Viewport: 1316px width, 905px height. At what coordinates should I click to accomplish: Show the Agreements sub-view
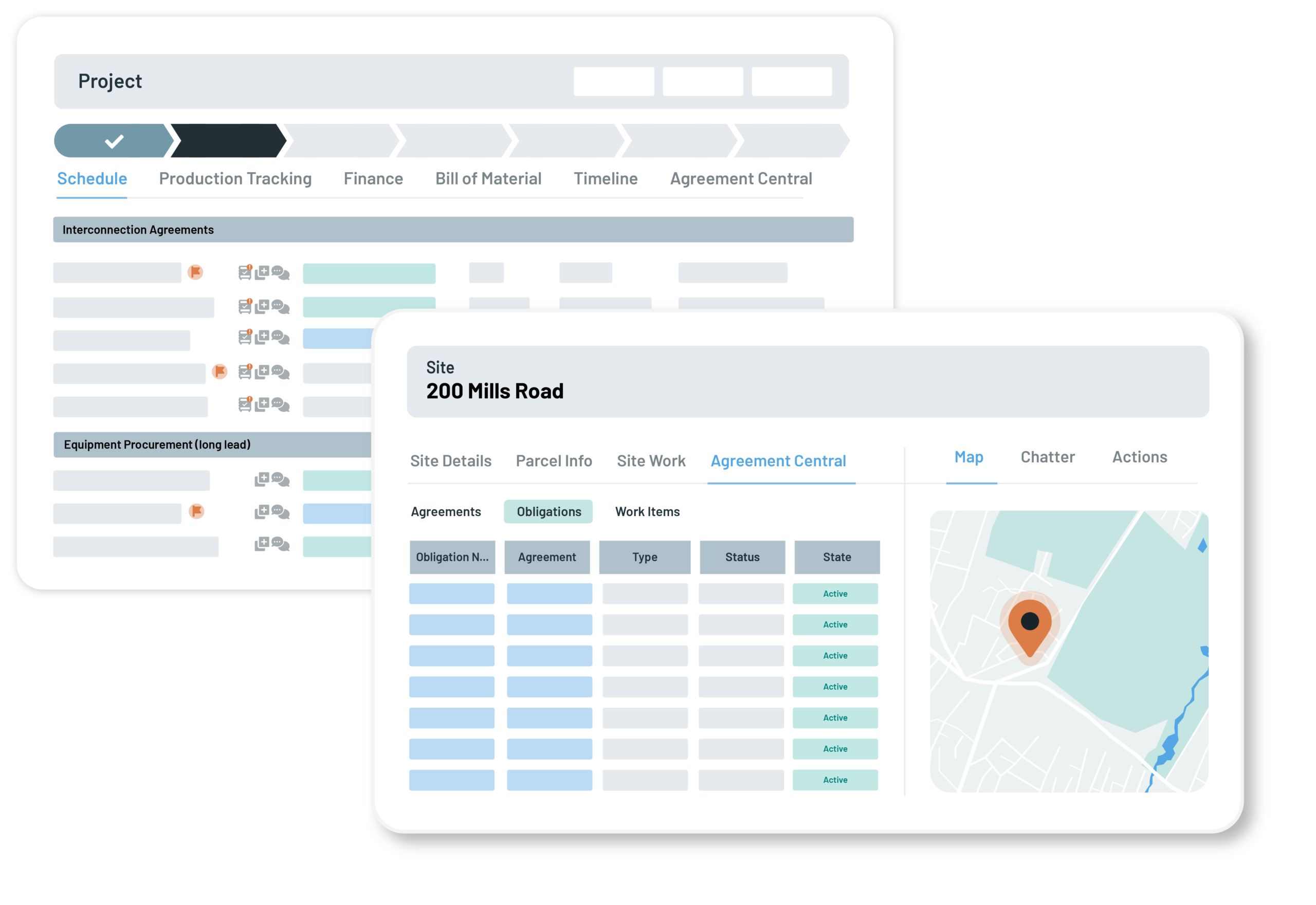click(446, 512)
